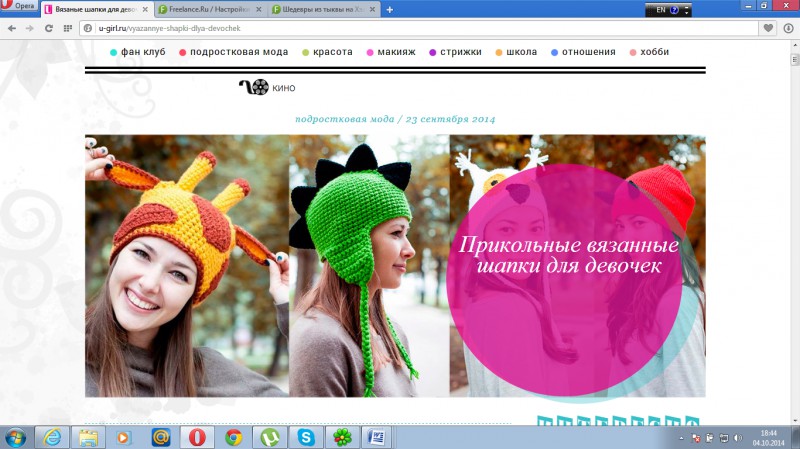The width and height of the screenshot is (800, 449).
Task: Open Windows Explorer folder from taskbar
Action: click(88, 437)
